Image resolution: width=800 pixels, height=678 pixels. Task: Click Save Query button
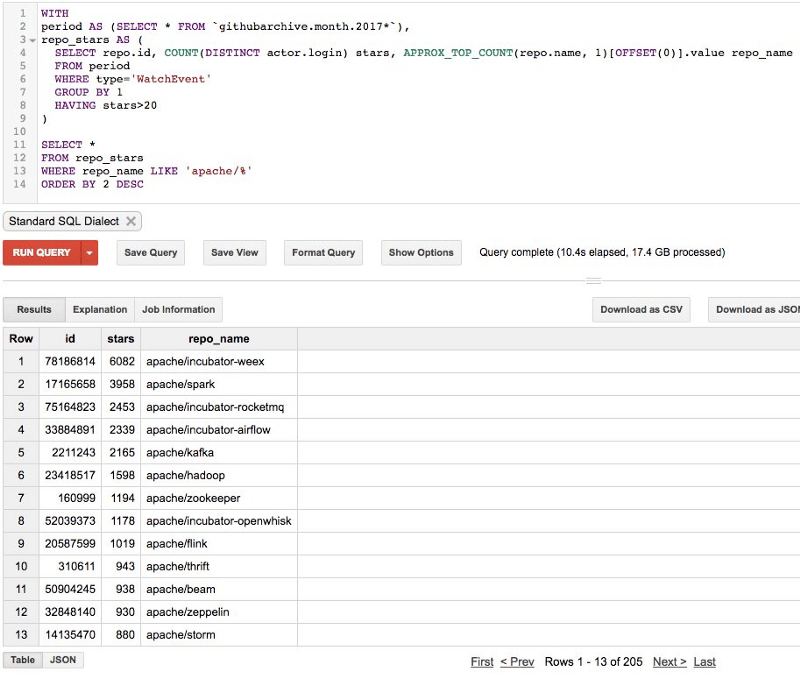pyautogui.click(x=150, y=253)
